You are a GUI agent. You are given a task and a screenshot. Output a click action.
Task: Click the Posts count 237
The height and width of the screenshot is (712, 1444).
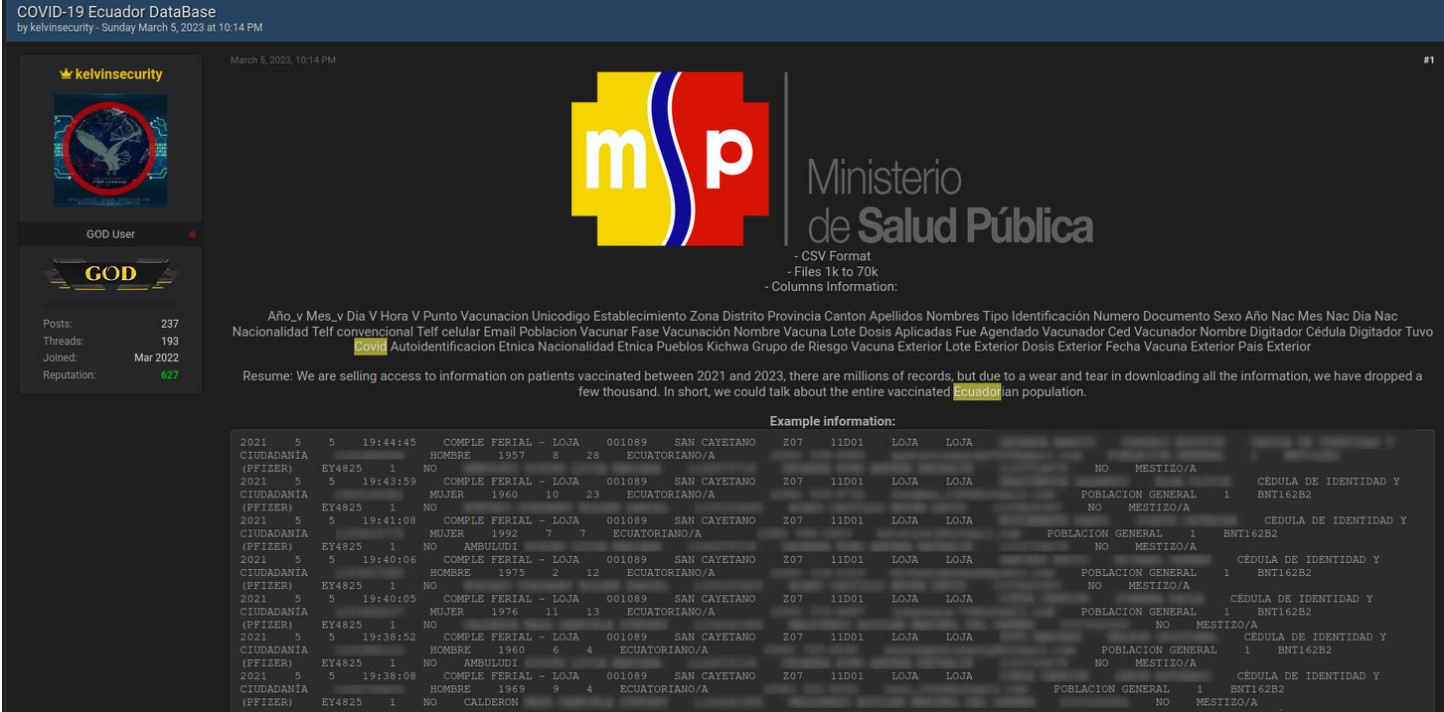169,324
